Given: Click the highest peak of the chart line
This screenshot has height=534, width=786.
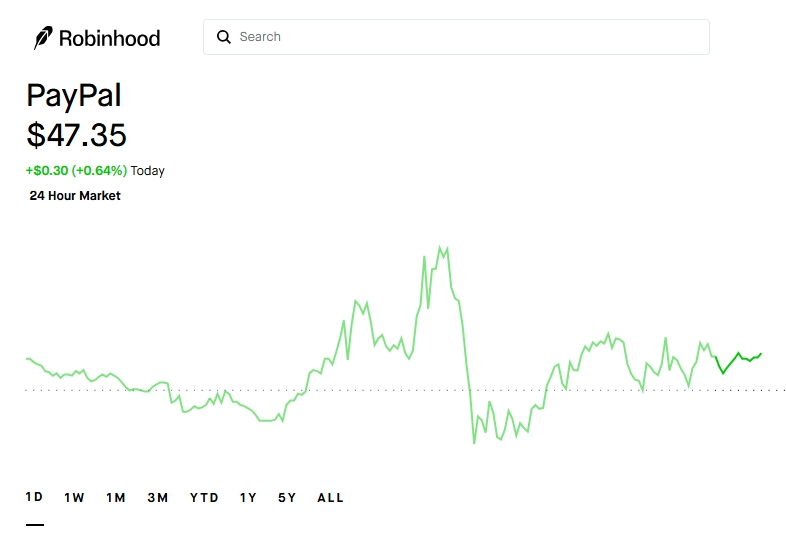Looking at the screenshot, I should (x=440, y=245).
